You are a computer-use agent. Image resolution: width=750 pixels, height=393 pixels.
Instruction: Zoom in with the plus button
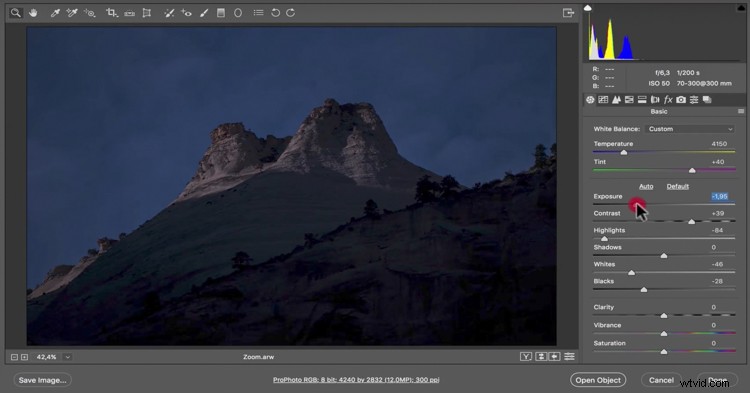point(24,357)
